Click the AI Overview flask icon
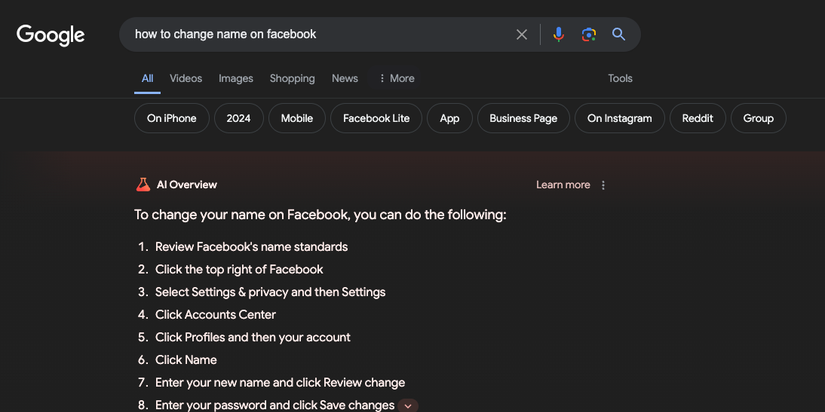The height and width of the screenshot is (412, 825). point(143,185)
